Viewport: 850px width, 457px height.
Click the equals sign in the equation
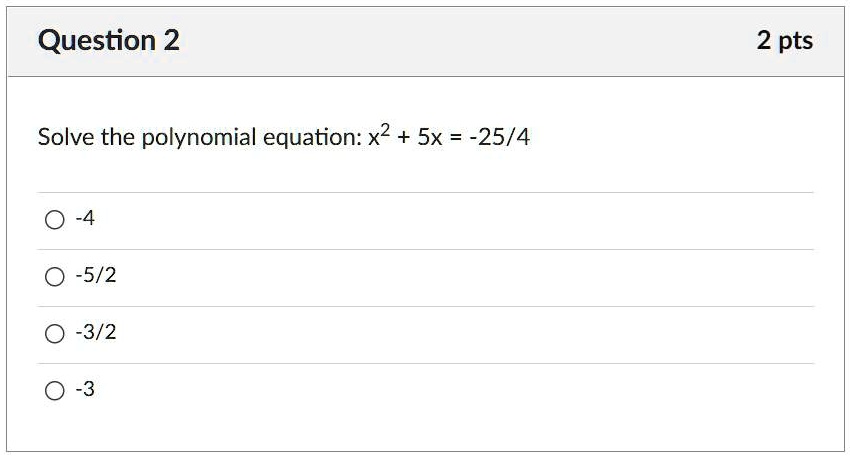coord(456,138)
